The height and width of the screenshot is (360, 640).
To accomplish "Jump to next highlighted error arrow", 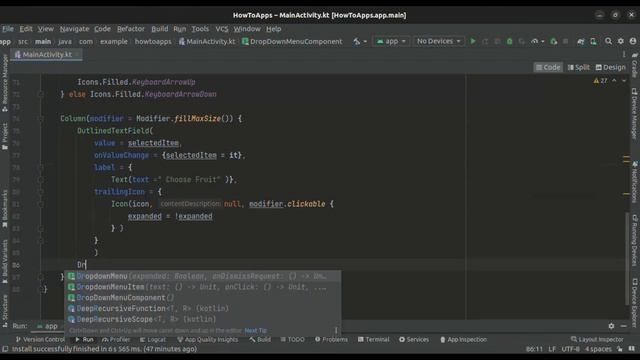I will [624, 81].
